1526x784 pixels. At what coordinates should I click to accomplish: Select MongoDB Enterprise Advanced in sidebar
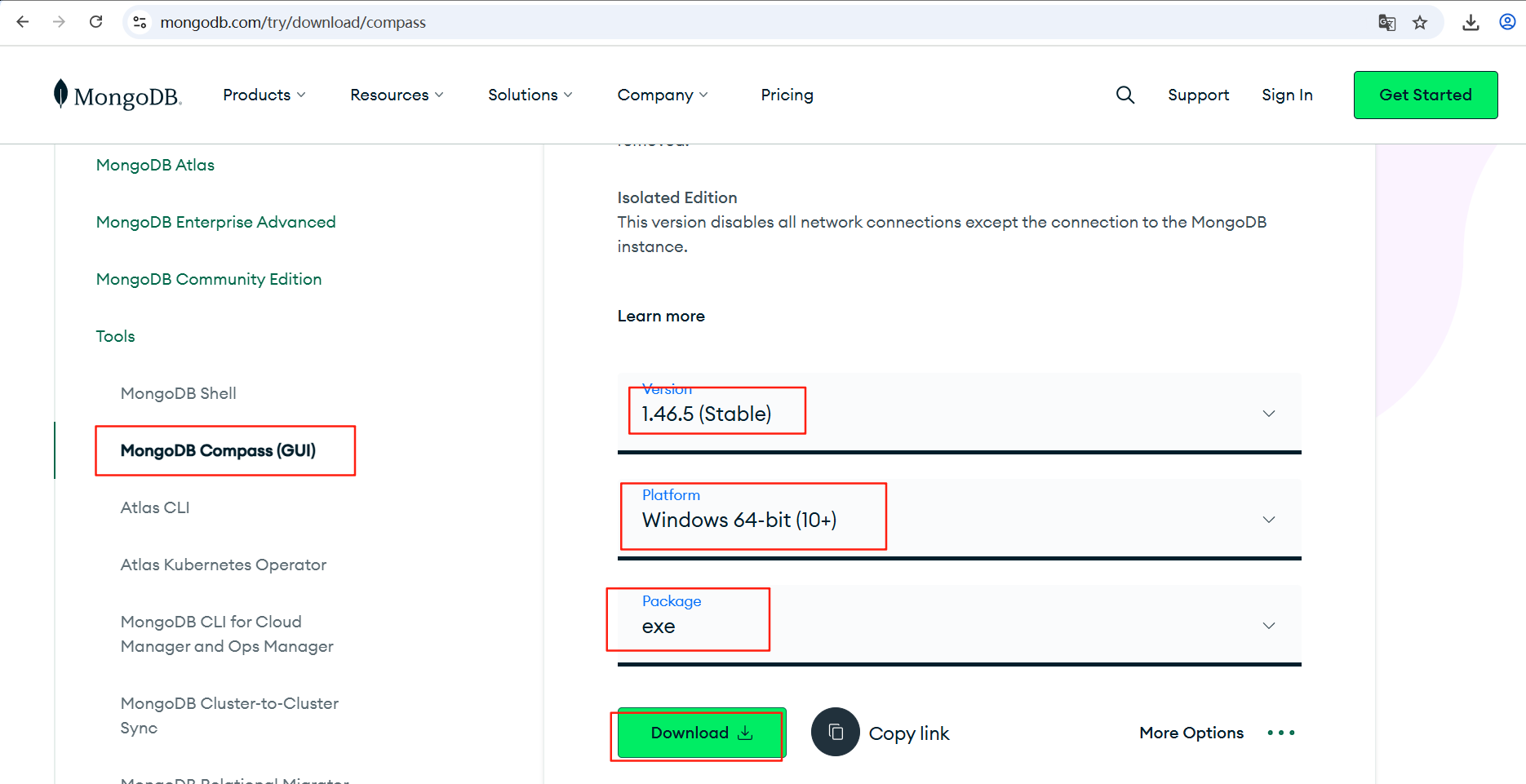point(215,222)
